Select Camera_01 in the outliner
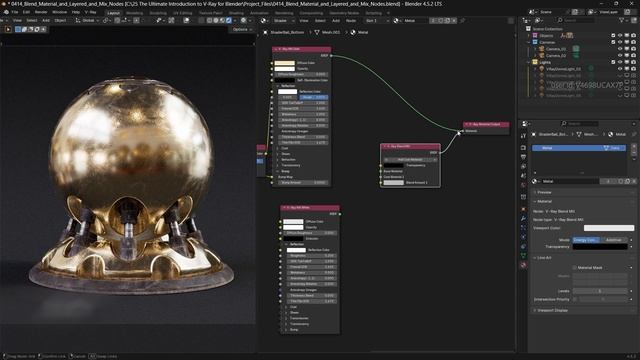The height and width of the screenshot is (360, 640). [556, 49]
